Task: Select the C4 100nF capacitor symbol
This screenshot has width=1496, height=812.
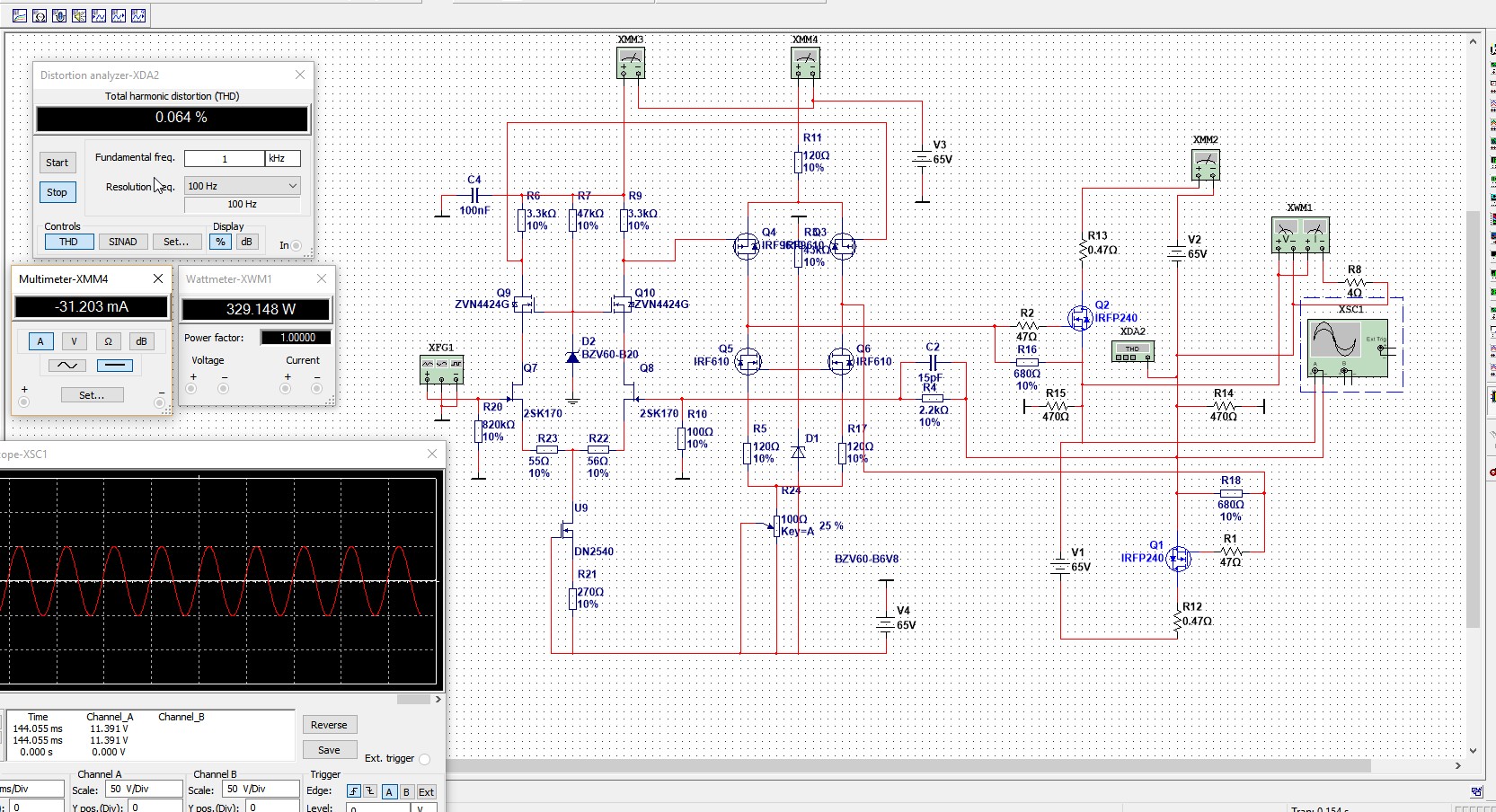Action: (474, 195)
